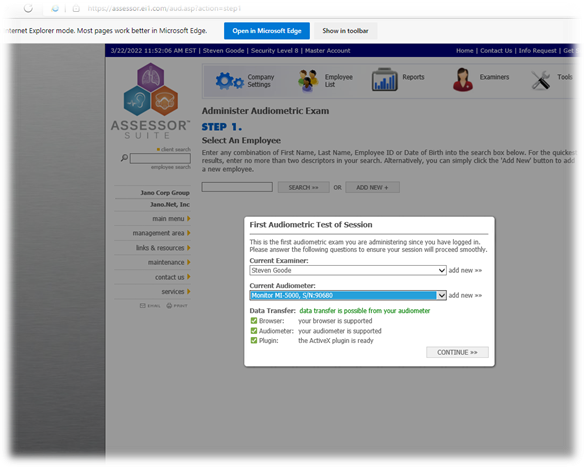Open Company Settings gear icon

click(229, 80)
